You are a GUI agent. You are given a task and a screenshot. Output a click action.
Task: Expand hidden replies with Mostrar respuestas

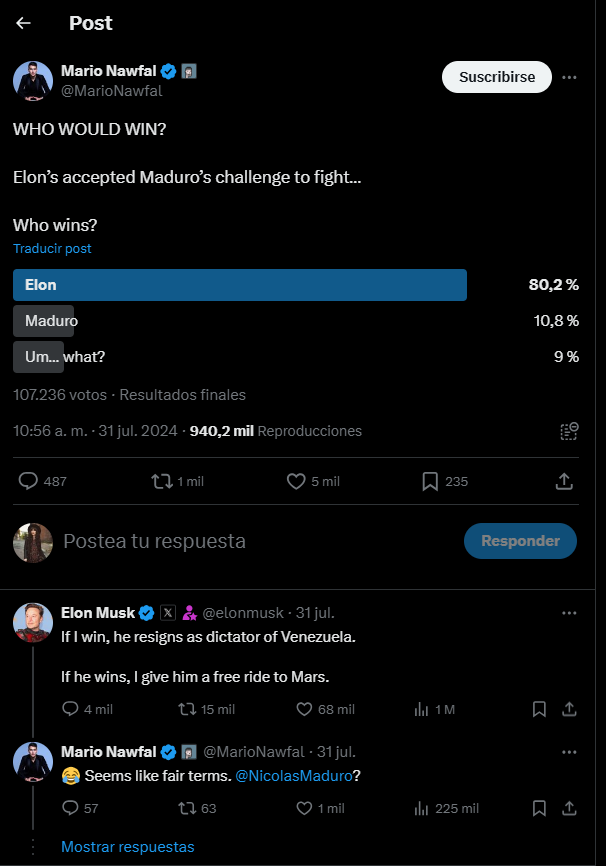(128, 847)
